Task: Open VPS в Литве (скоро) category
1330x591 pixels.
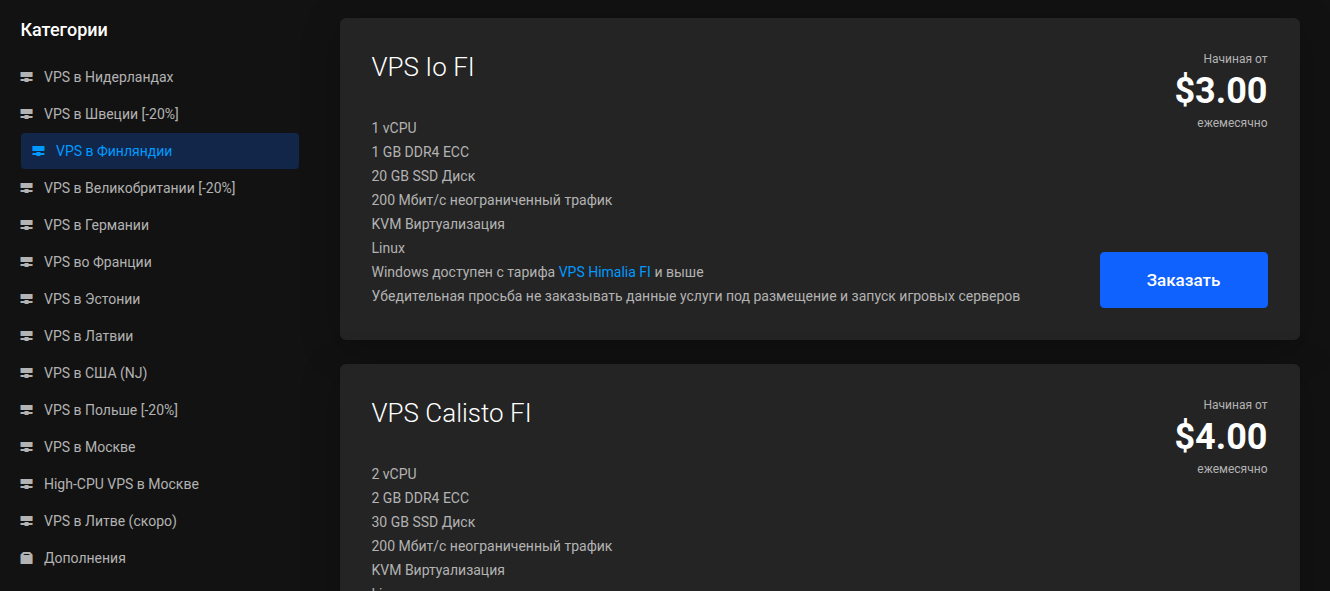Action: coord(110,521)
